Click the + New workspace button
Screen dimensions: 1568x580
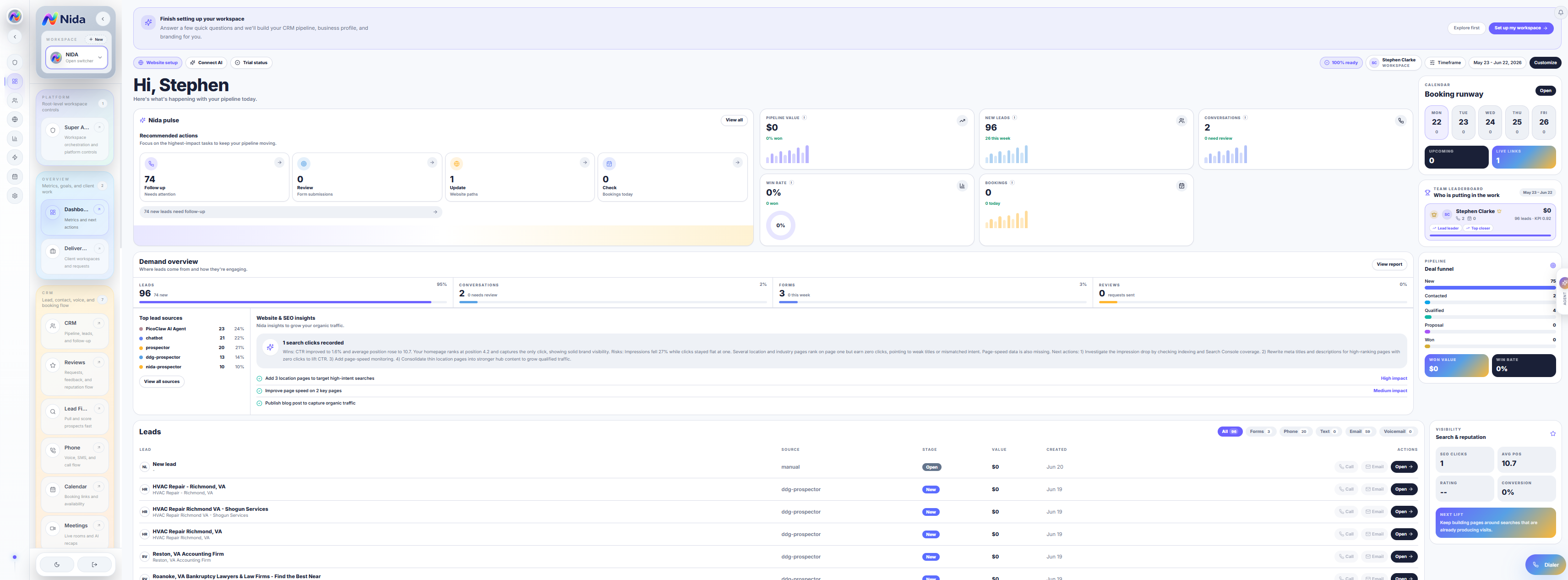coord(96,39)
